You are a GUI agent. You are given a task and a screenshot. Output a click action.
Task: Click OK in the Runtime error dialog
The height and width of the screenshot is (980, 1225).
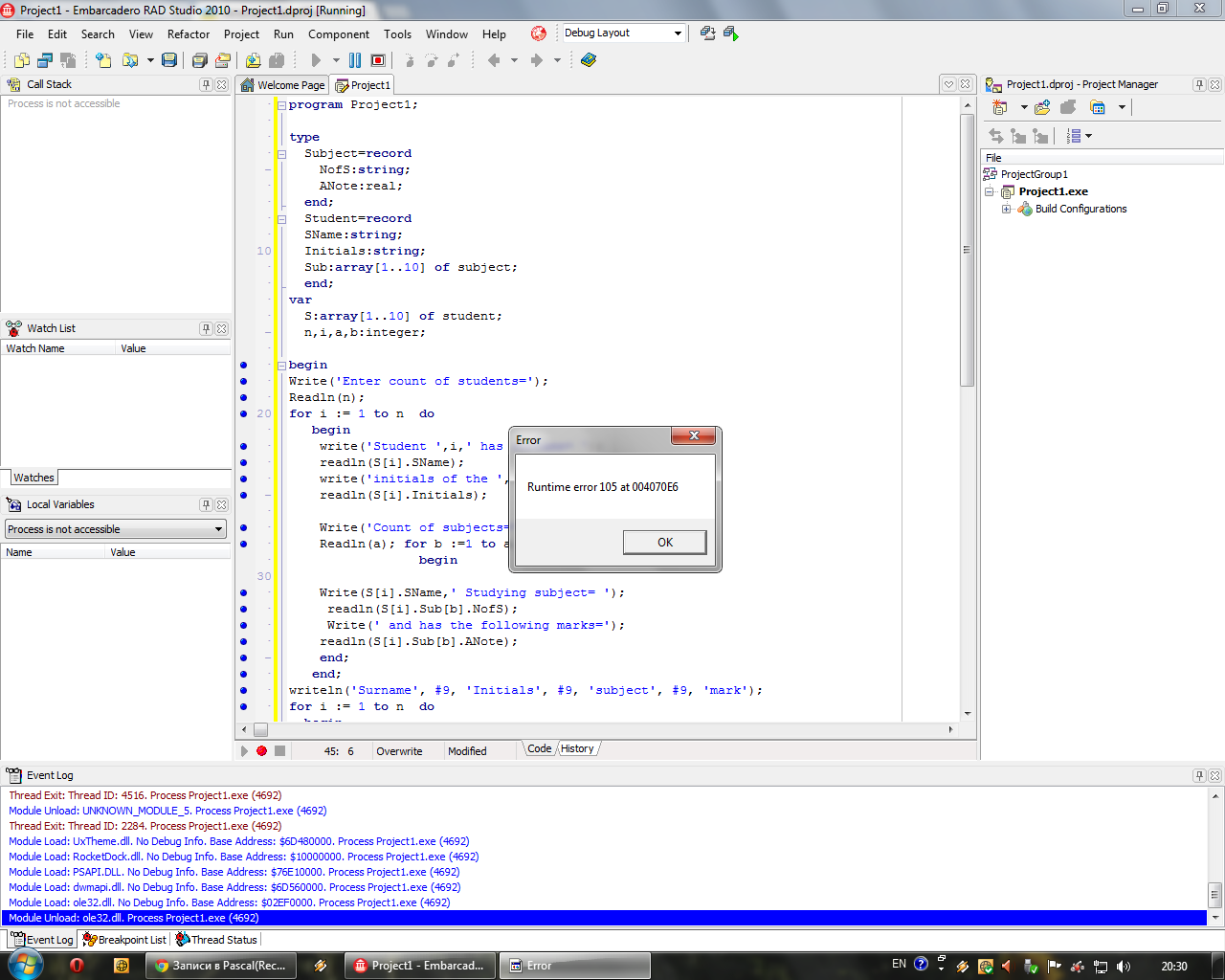point(664,543)
